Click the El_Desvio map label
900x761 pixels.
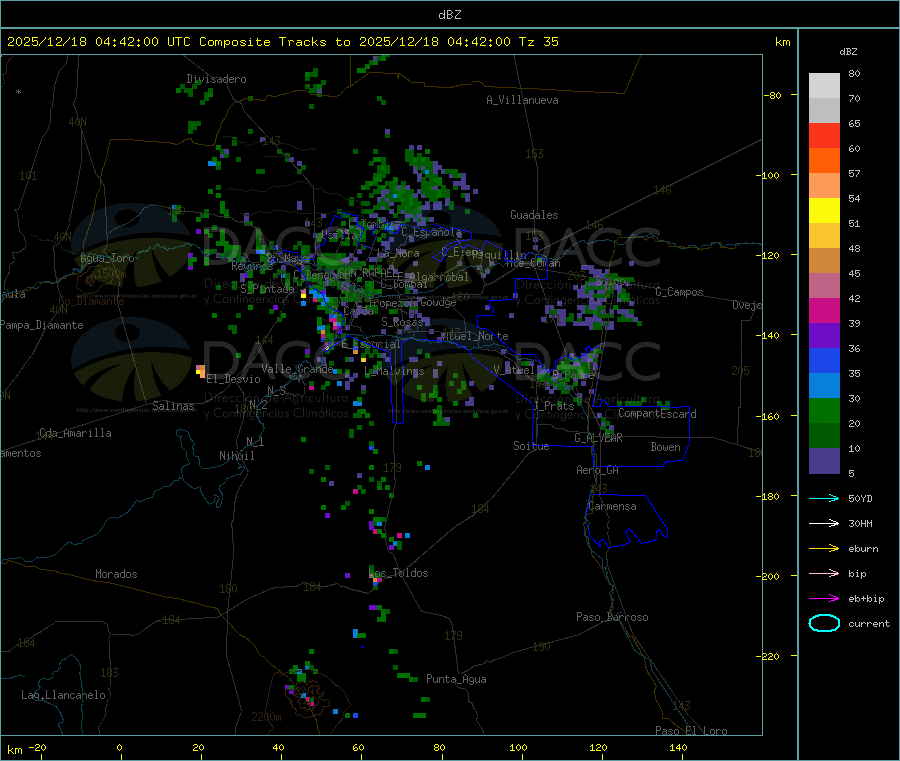click(233, 379)
